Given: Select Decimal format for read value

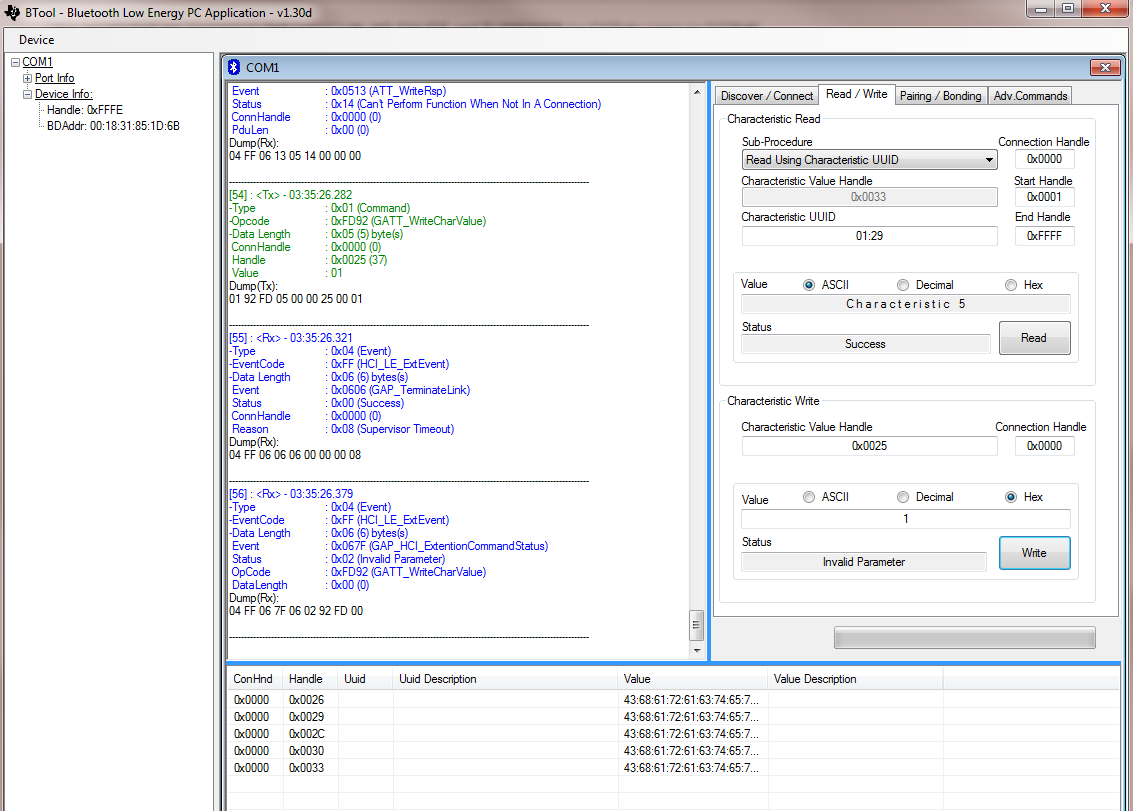Looking at the screenshot, I should pyautogui.click(x=903, y=285).
